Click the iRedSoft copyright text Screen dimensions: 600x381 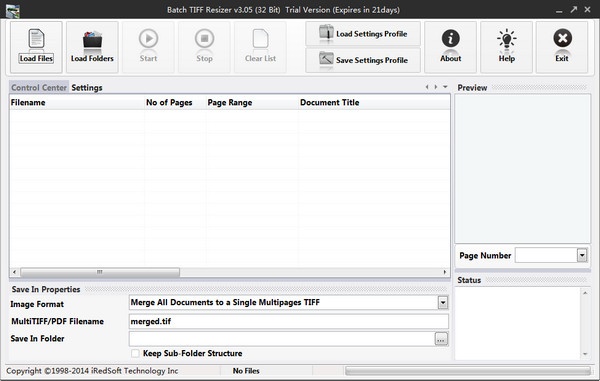[92, 371]
